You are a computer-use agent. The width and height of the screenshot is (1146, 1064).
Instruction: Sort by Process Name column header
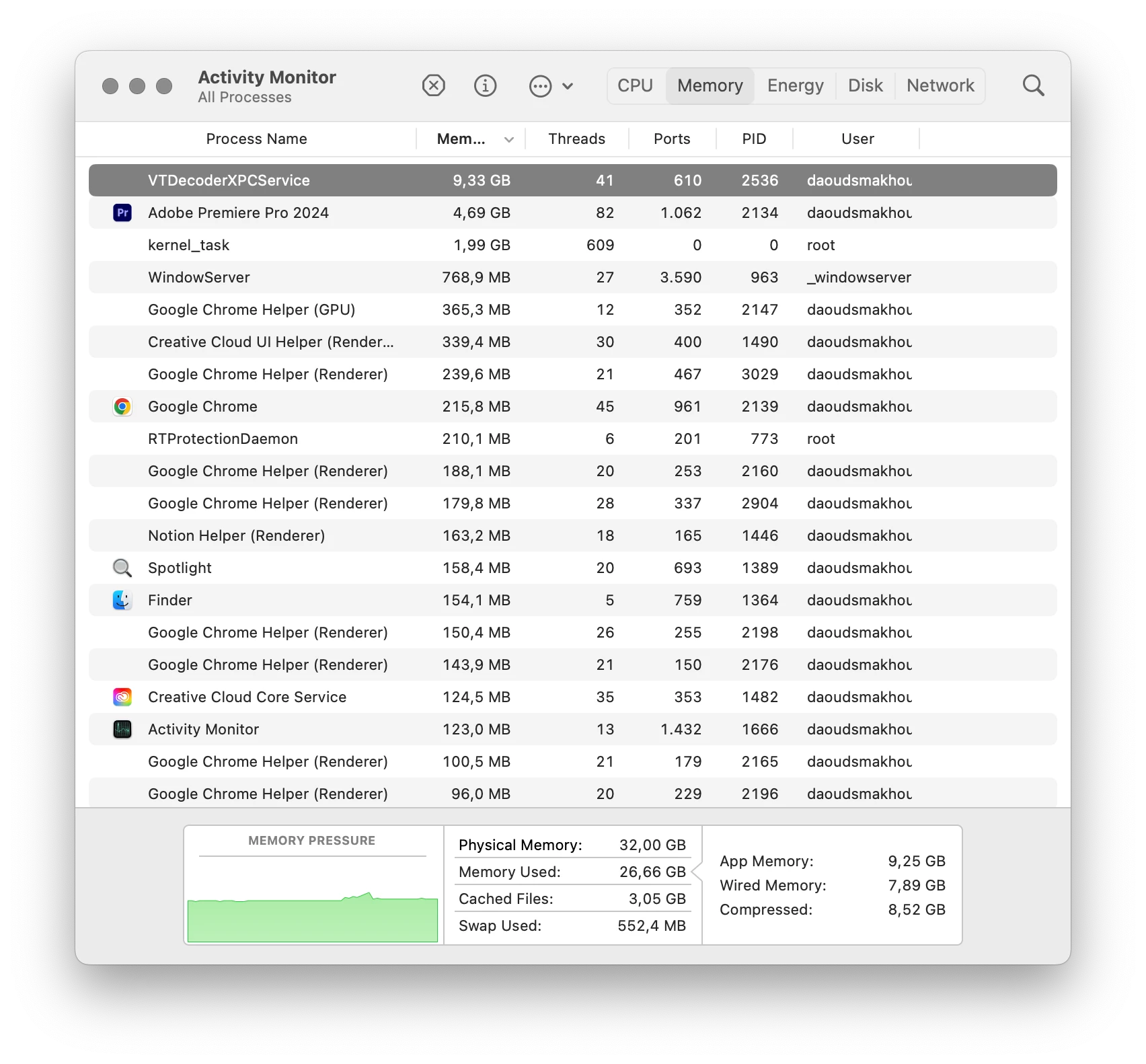point(256,139)
